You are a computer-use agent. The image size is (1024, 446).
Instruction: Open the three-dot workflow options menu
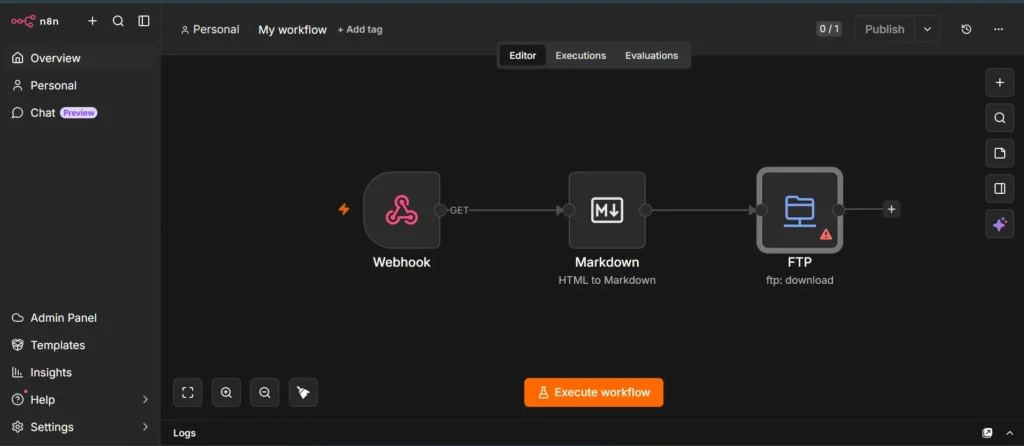tap(998, 29)
